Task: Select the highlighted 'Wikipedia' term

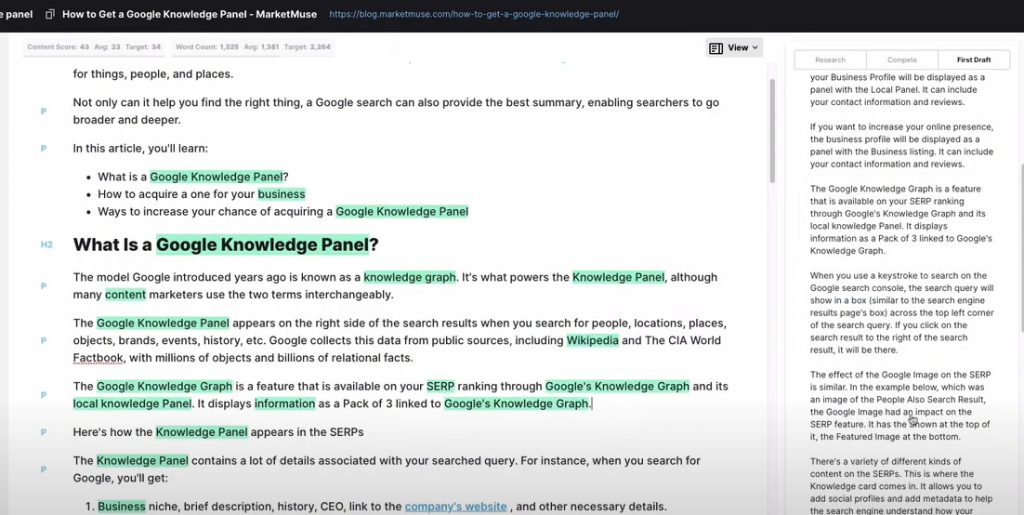Action: pos(592,341)
